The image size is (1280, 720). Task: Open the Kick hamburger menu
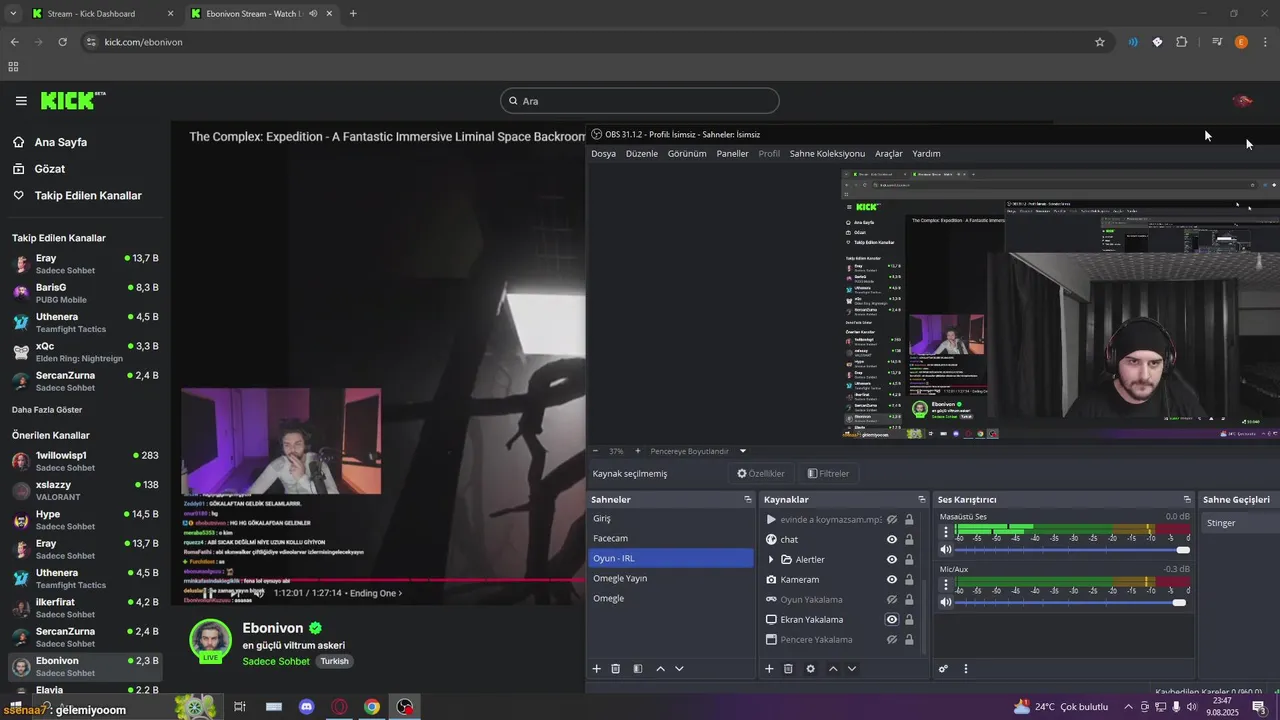21,101
